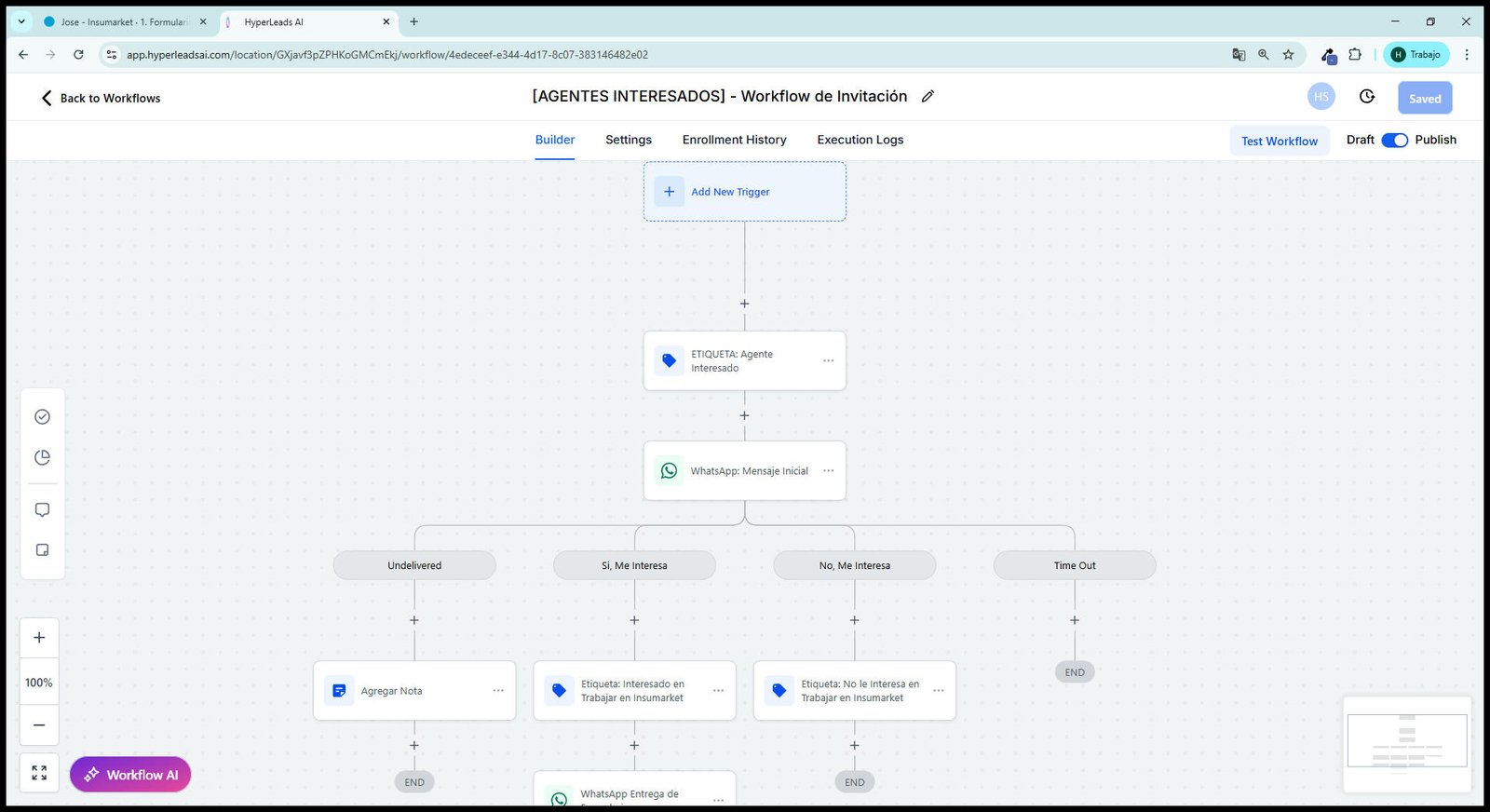
Task: Open the Chrome extensions puzzle icon
Action: click(1355, 55)
